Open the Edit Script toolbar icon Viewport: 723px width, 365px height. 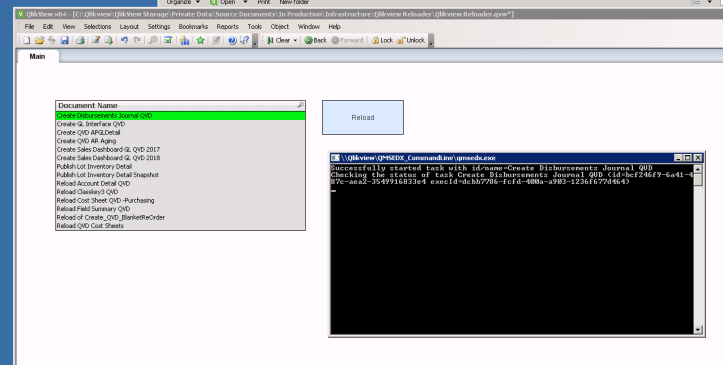click(96, 40)
